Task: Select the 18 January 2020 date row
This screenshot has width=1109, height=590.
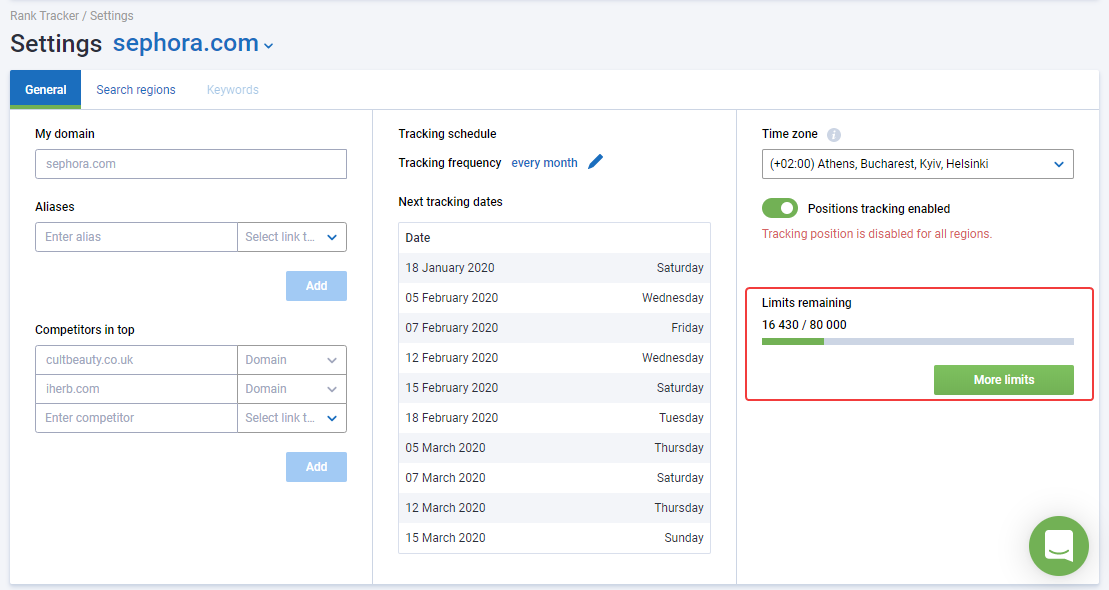Action: 554,268
